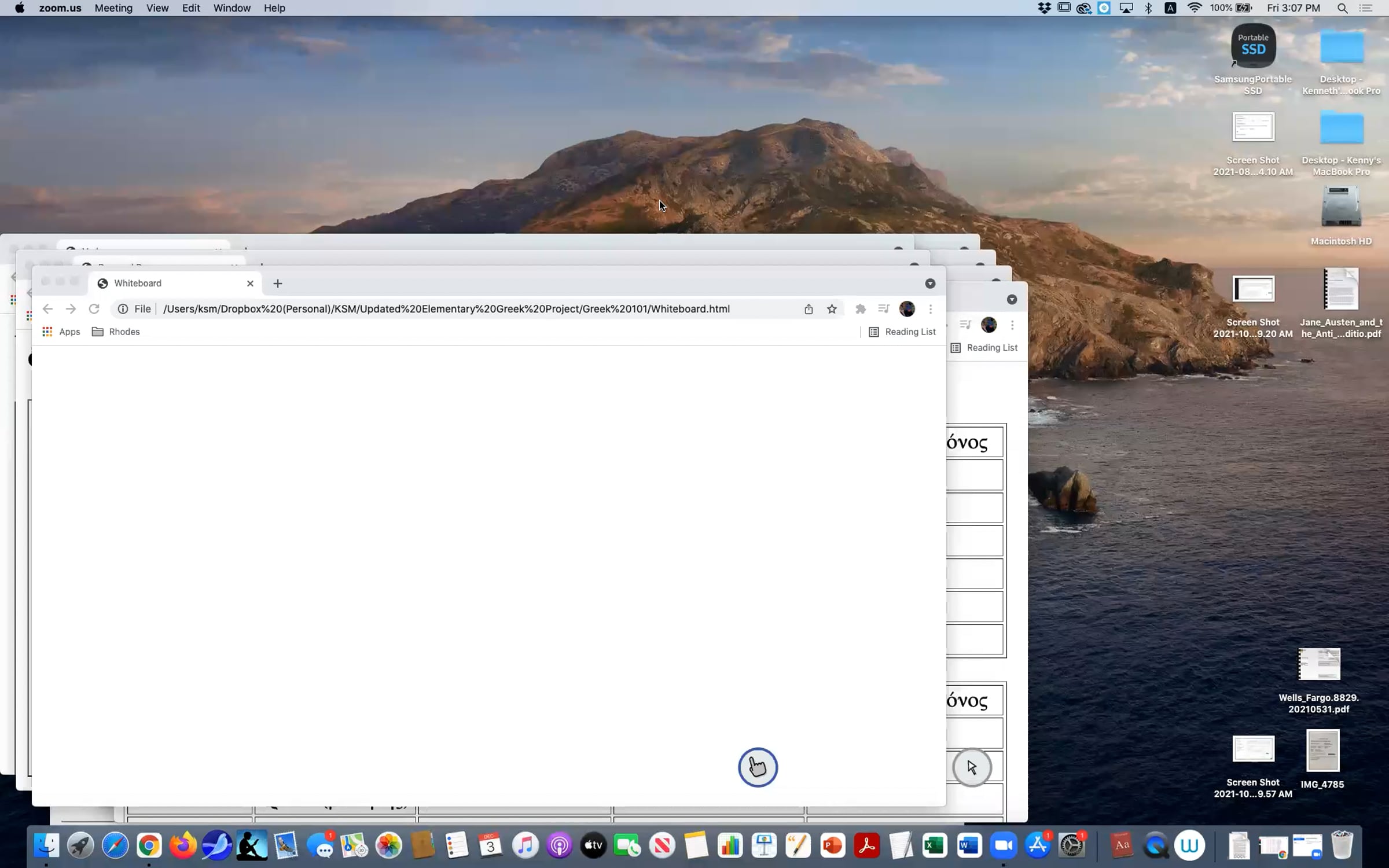Reload the Whiteboard page
Screen dimensions: 1389x868
pos(94,309)
